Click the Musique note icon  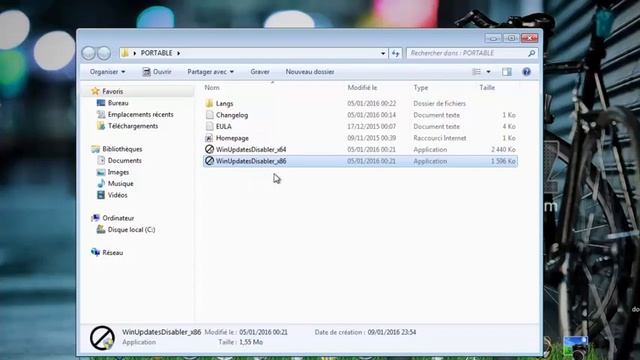[101, 183]
